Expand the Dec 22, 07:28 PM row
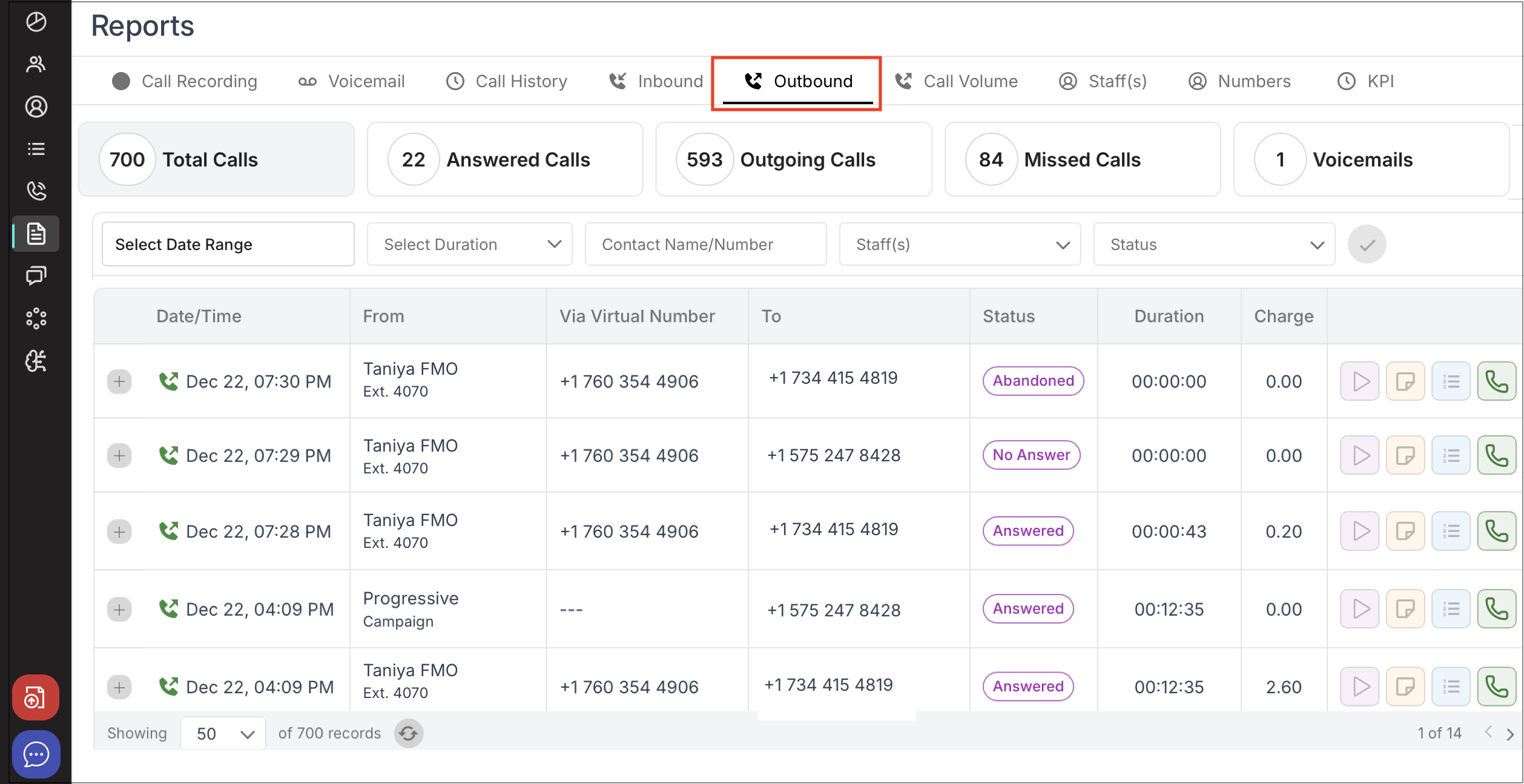 click(119, 532)
